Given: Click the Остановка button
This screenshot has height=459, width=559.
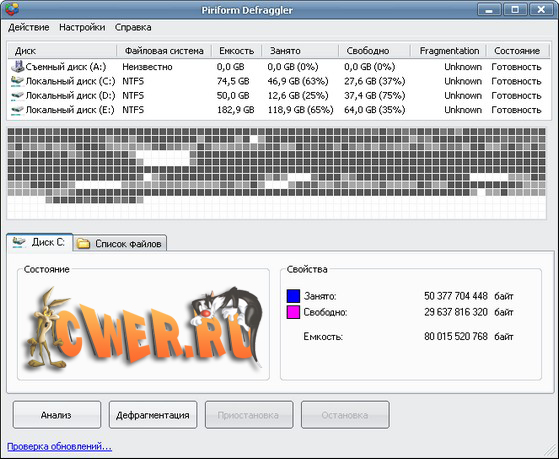Looking at the screenshot, I should (x=345, y=415).
